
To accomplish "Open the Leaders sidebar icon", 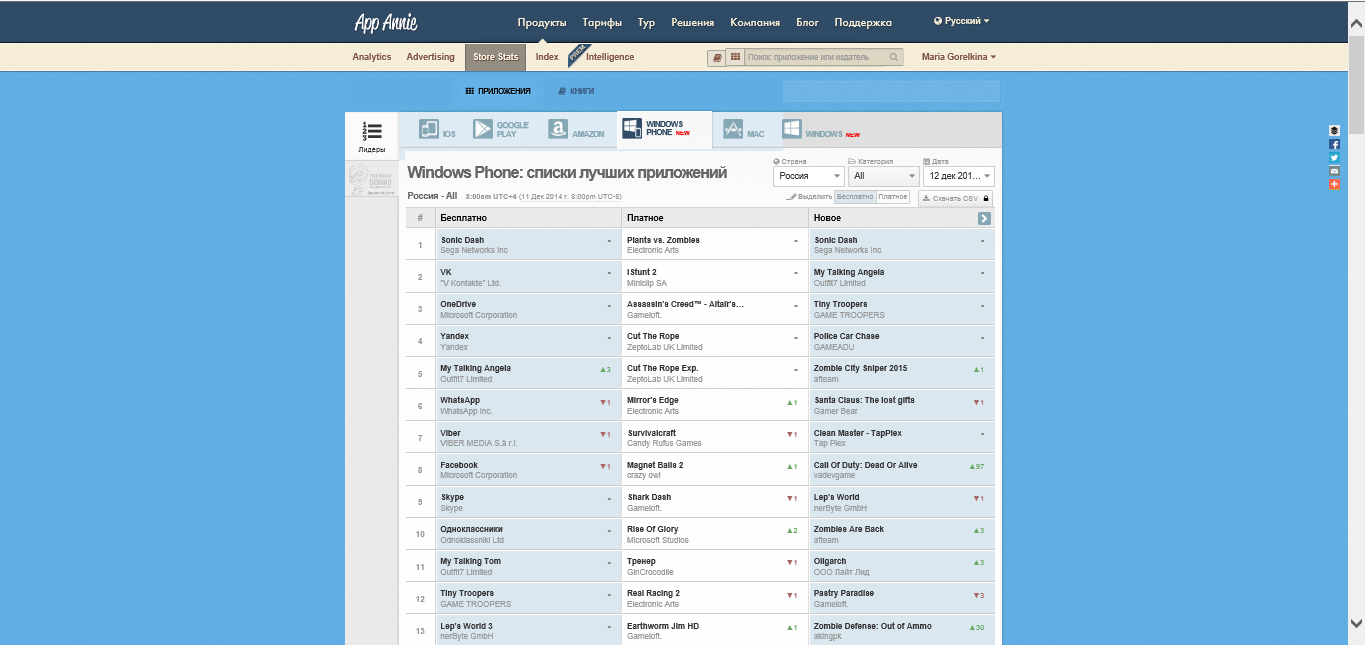I will pos(371,136).
